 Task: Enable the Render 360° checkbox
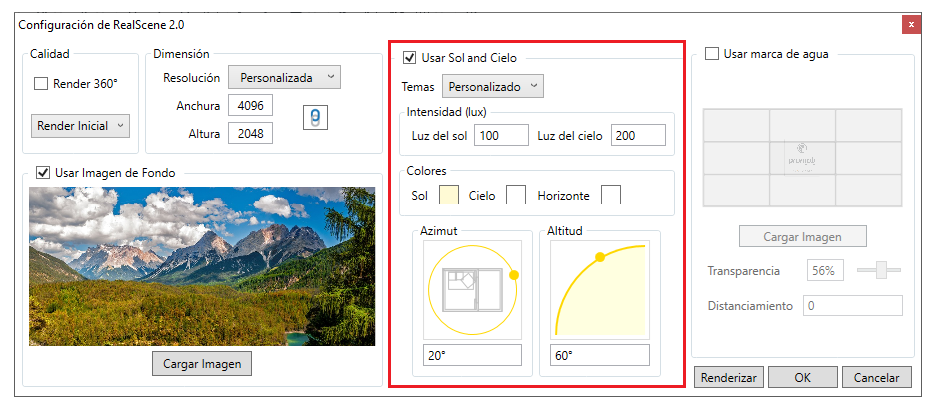coord(41,84)
